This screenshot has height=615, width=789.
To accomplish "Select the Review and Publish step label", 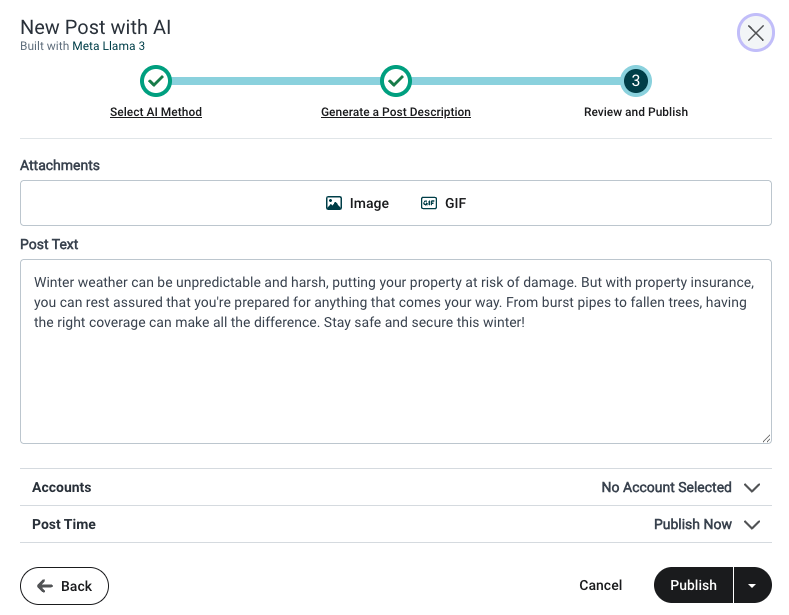I will pyautogui.click(x=636, y=112).
